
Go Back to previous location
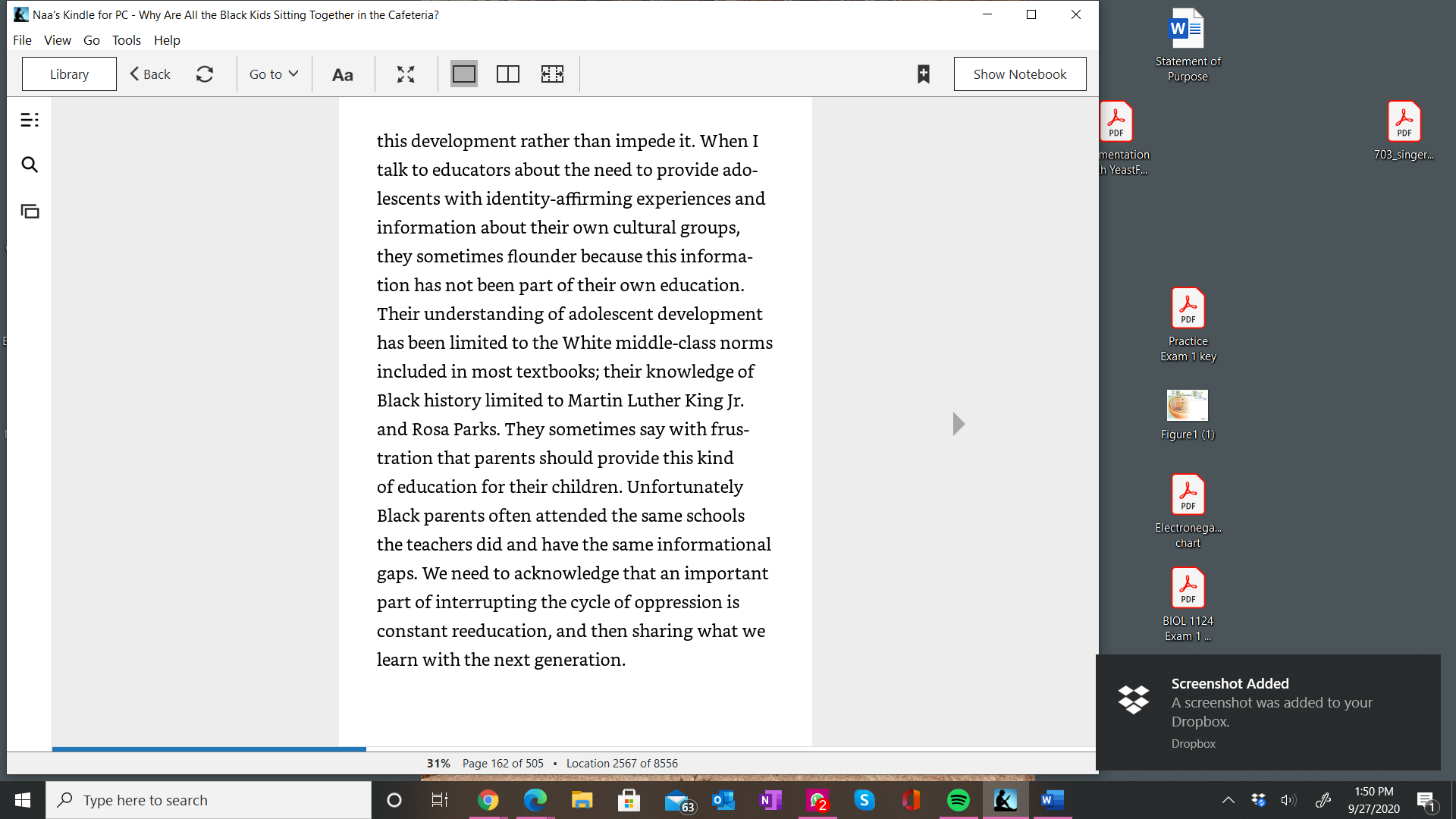coord(150,74)
